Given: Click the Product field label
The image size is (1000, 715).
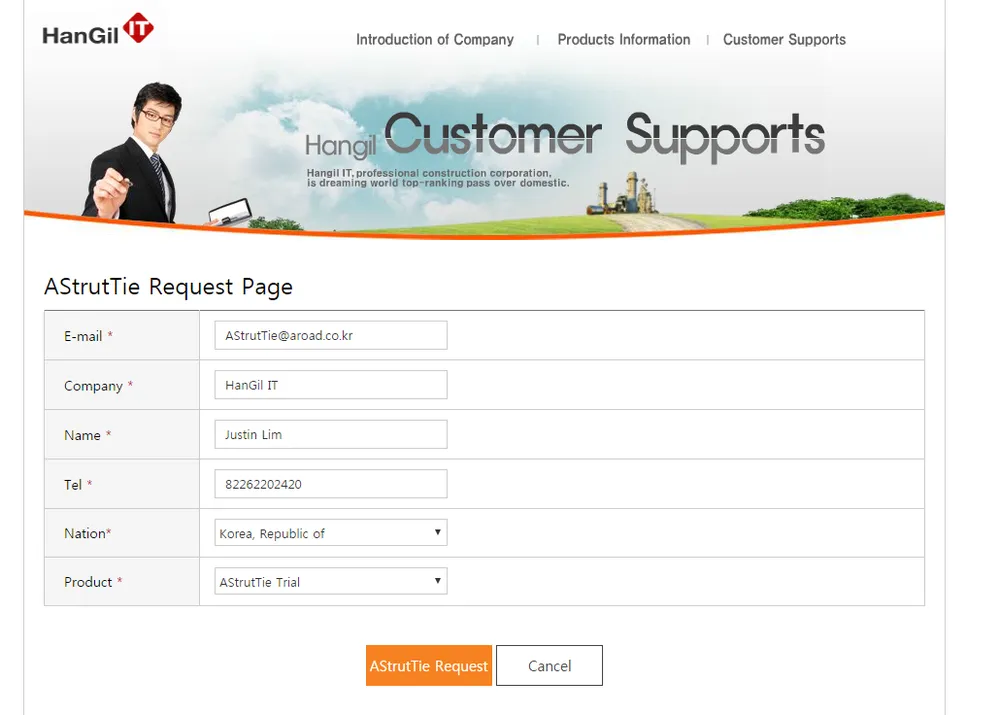Looking at the screenshot, I should [x=93, y=582].
